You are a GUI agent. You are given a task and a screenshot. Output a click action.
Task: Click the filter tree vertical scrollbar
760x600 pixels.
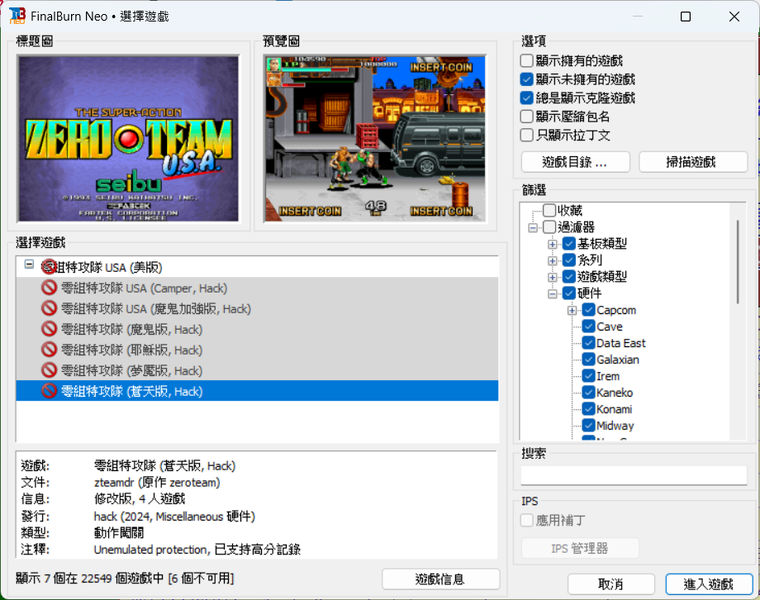(x=738, y=262)
